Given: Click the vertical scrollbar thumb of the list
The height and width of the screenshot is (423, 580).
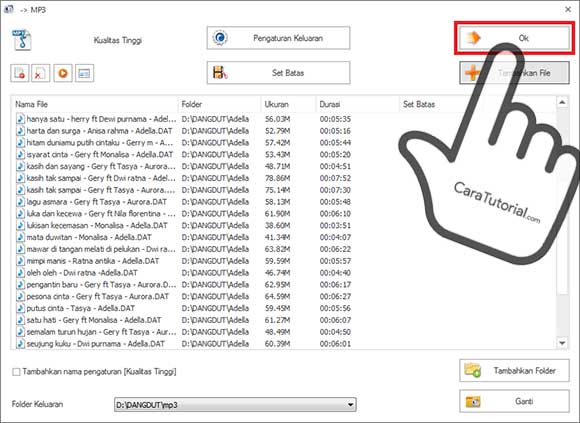Looking at the screenshot, I should (562, 202).
